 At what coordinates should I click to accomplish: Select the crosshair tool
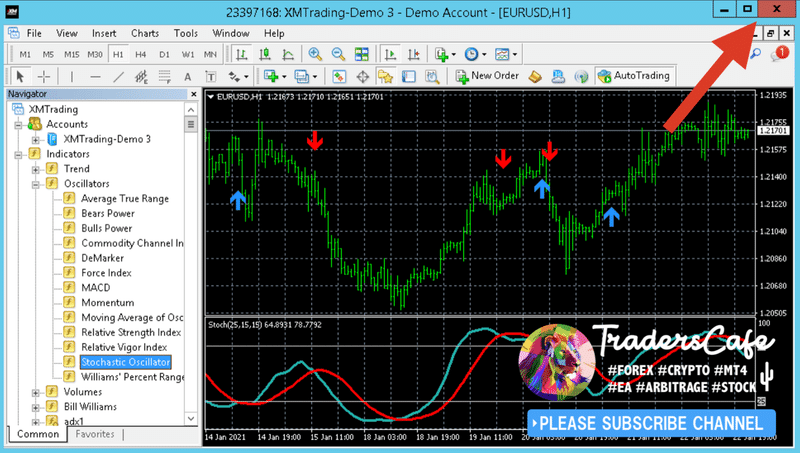point(44,77)
